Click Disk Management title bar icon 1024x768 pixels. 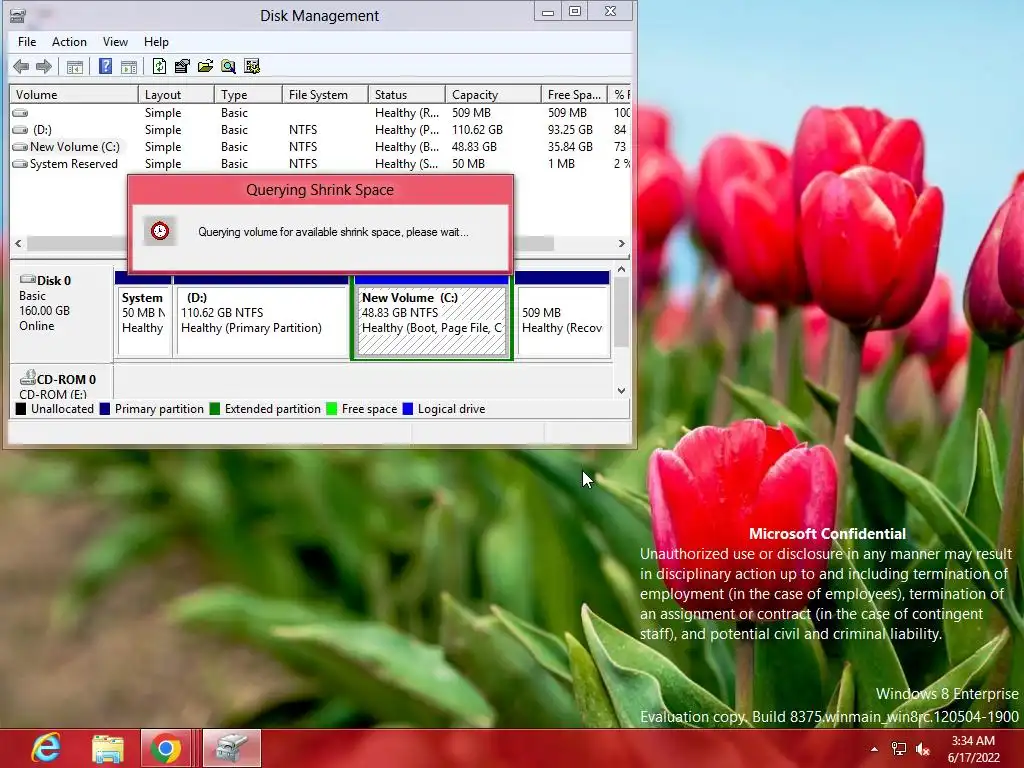18,14
